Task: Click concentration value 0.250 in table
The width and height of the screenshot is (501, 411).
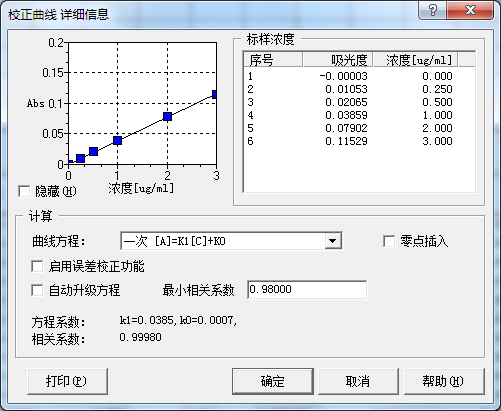Action: point(437,89)
